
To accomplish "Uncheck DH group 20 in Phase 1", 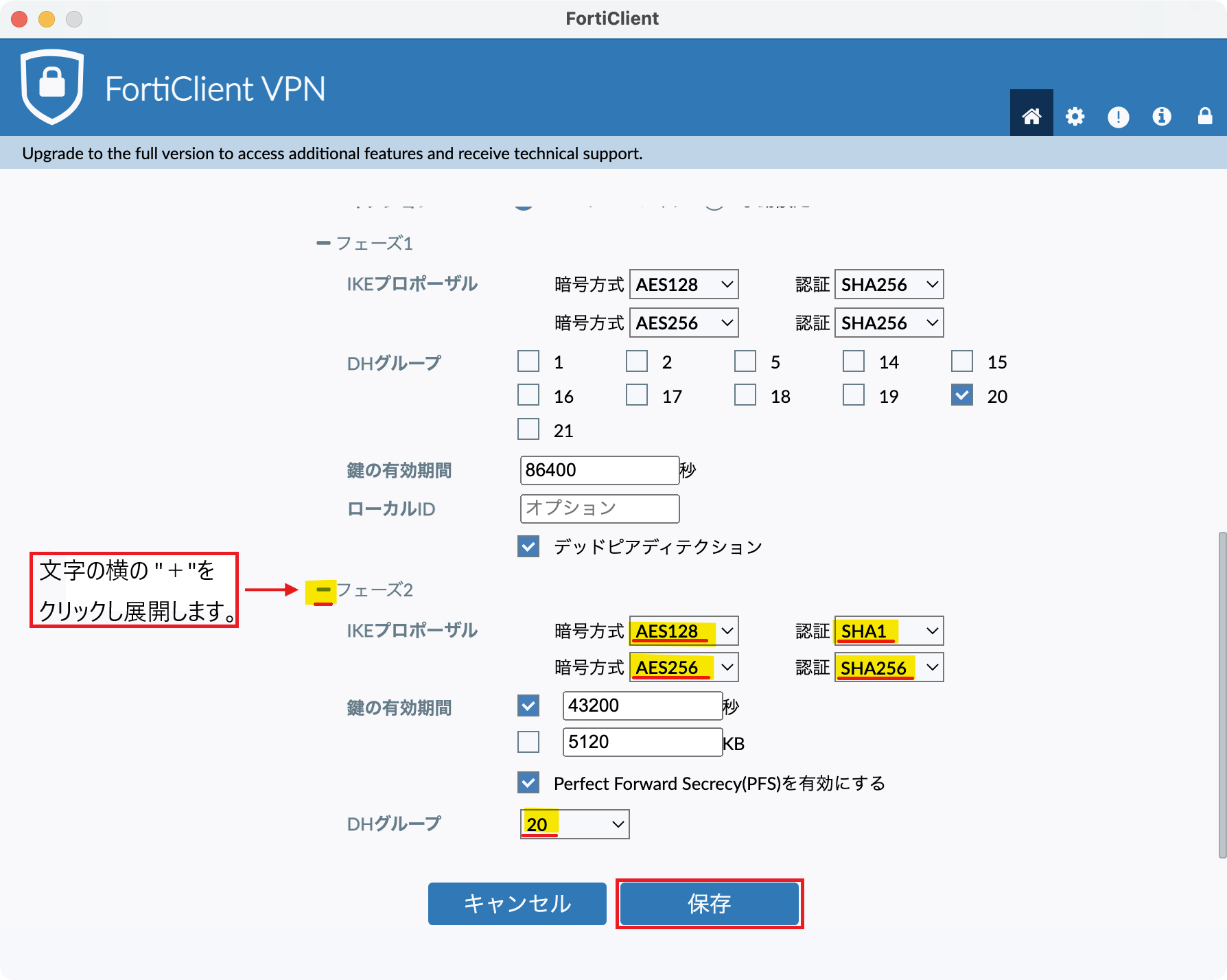I will tap(961, 395).
